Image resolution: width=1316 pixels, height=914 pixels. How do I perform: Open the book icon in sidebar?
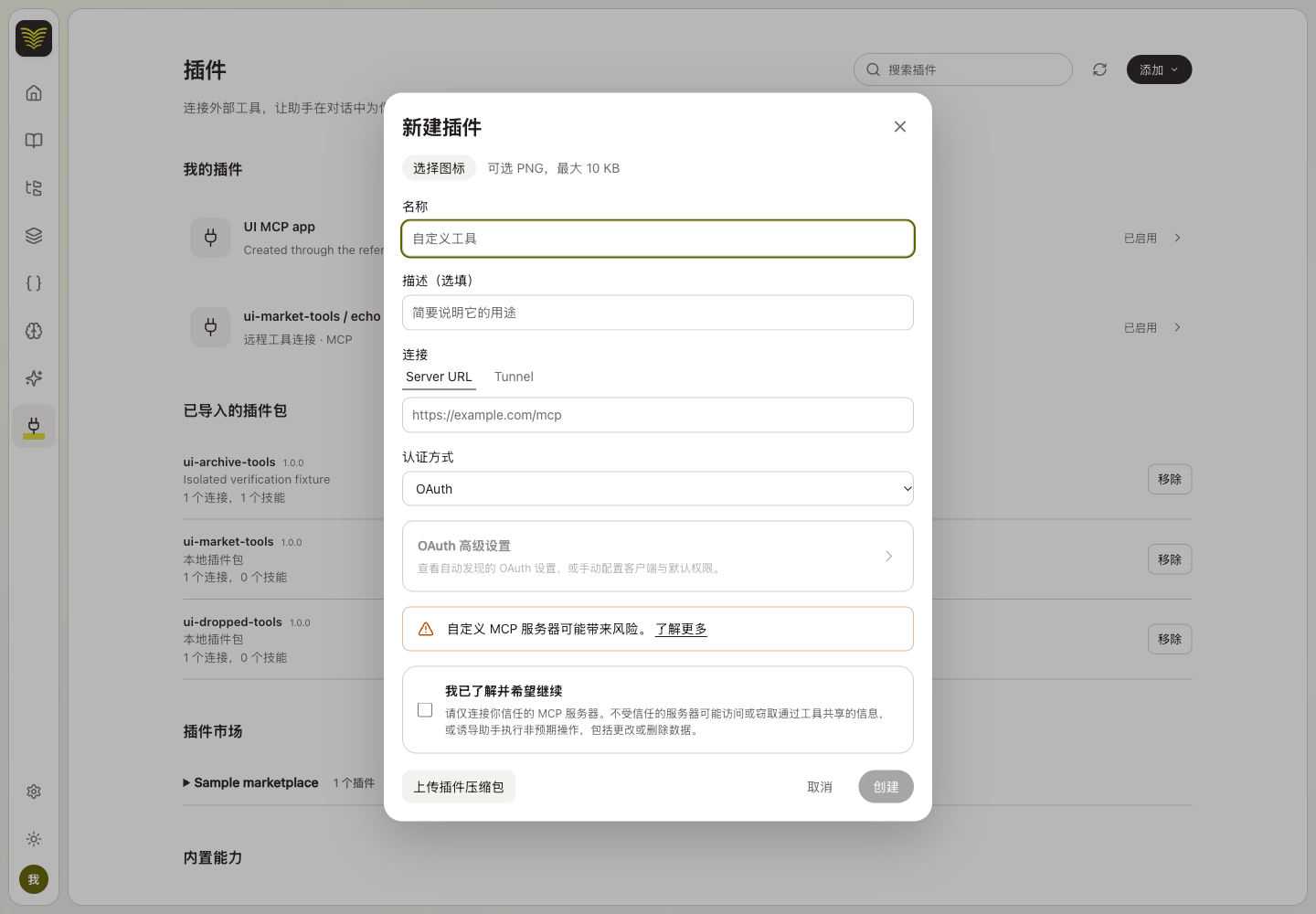tap(34, 141)
